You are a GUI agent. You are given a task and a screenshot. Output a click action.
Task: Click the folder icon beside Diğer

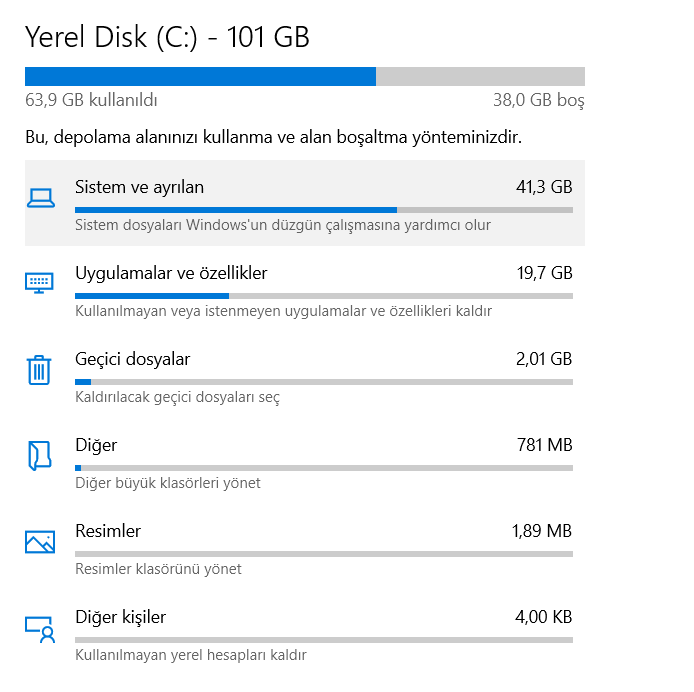tap(39, 456)
